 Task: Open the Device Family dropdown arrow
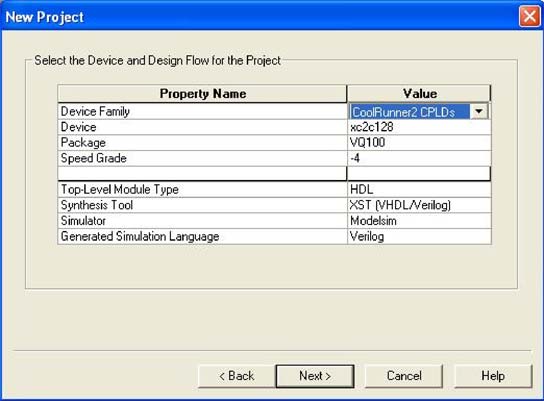click(479, 112)
